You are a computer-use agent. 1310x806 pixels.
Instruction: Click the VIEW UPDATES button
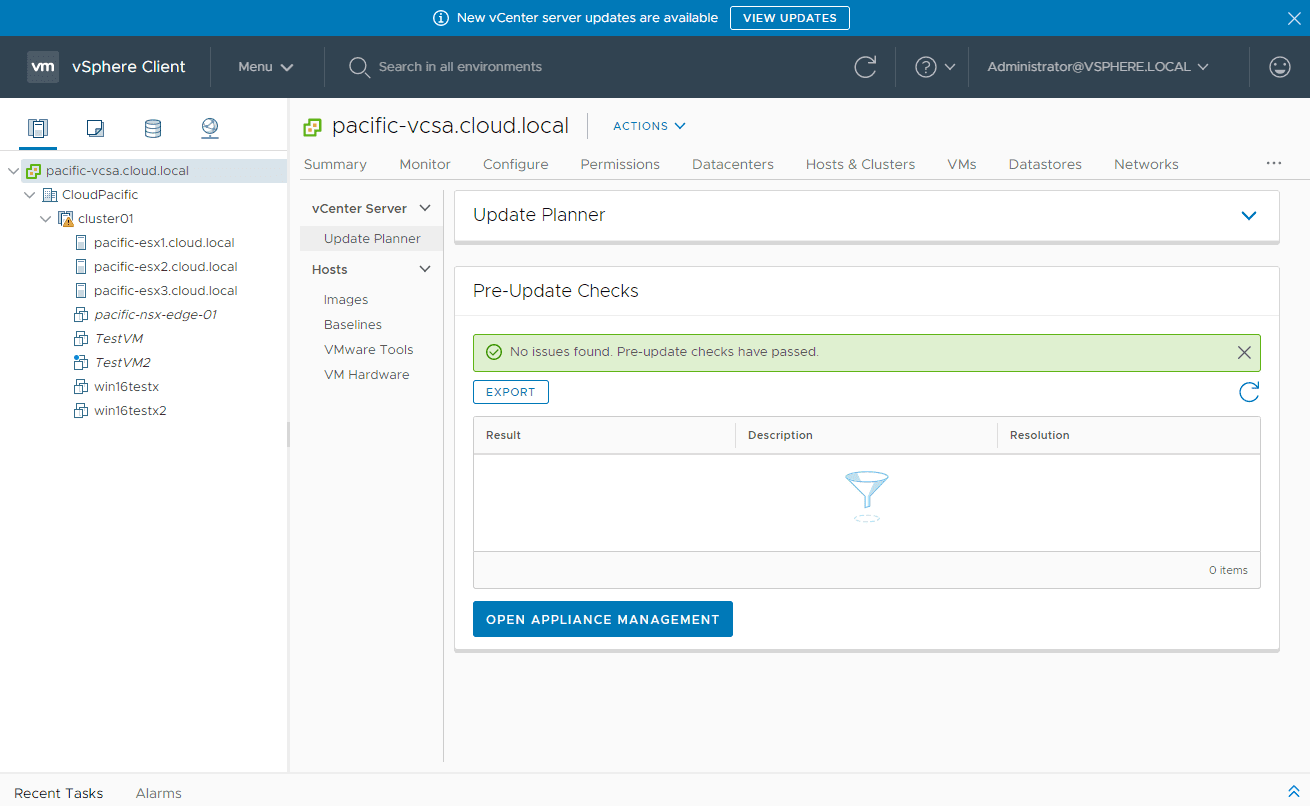coord(790,18)
